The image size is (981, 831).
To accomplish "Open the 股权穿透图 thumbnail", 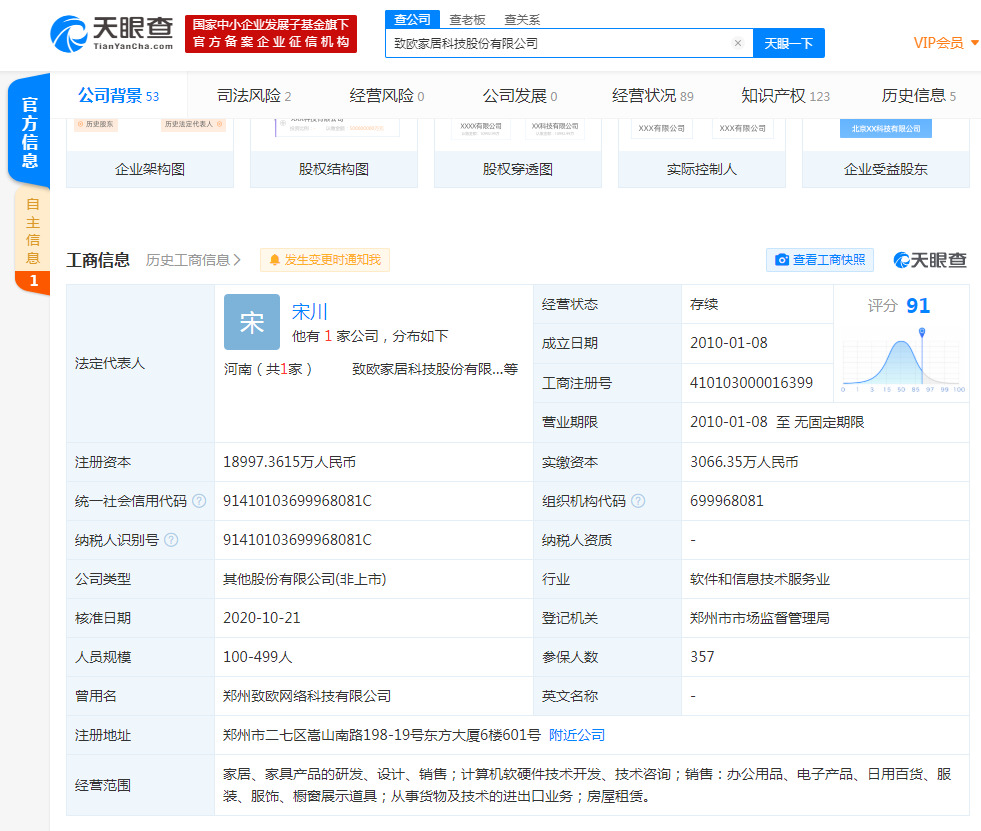I will coord(517,153).
